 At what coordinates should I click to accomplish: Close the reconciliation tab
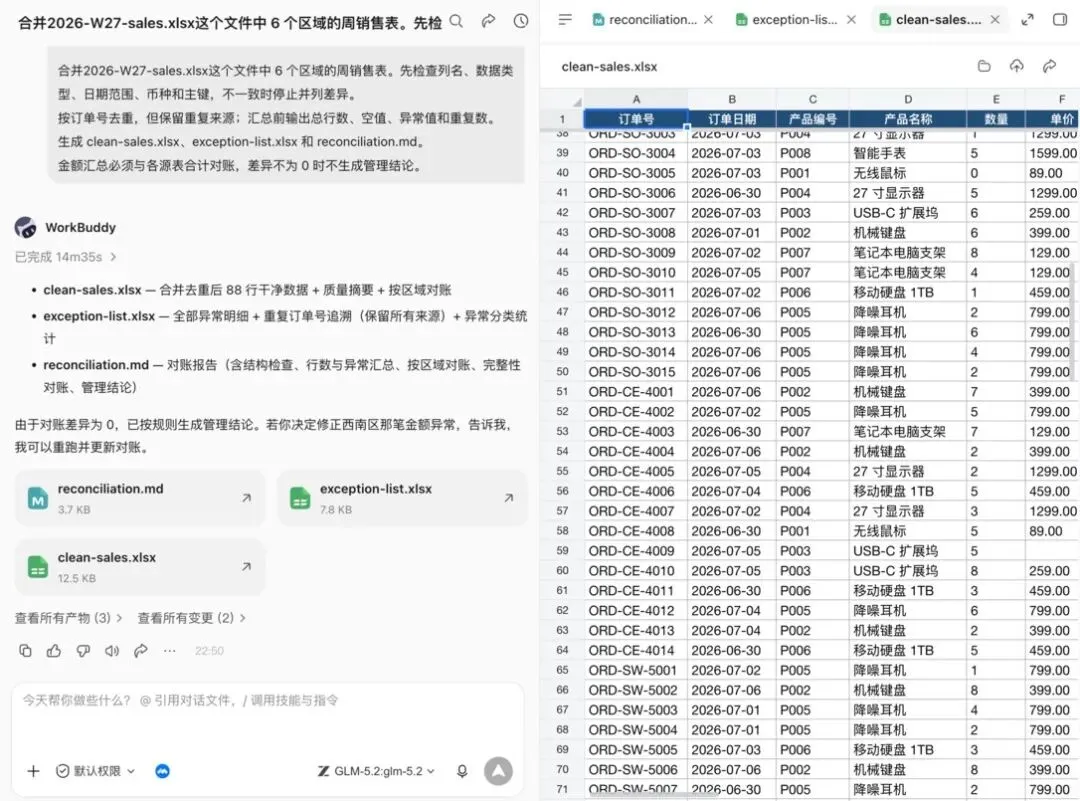tap(708, 20)
